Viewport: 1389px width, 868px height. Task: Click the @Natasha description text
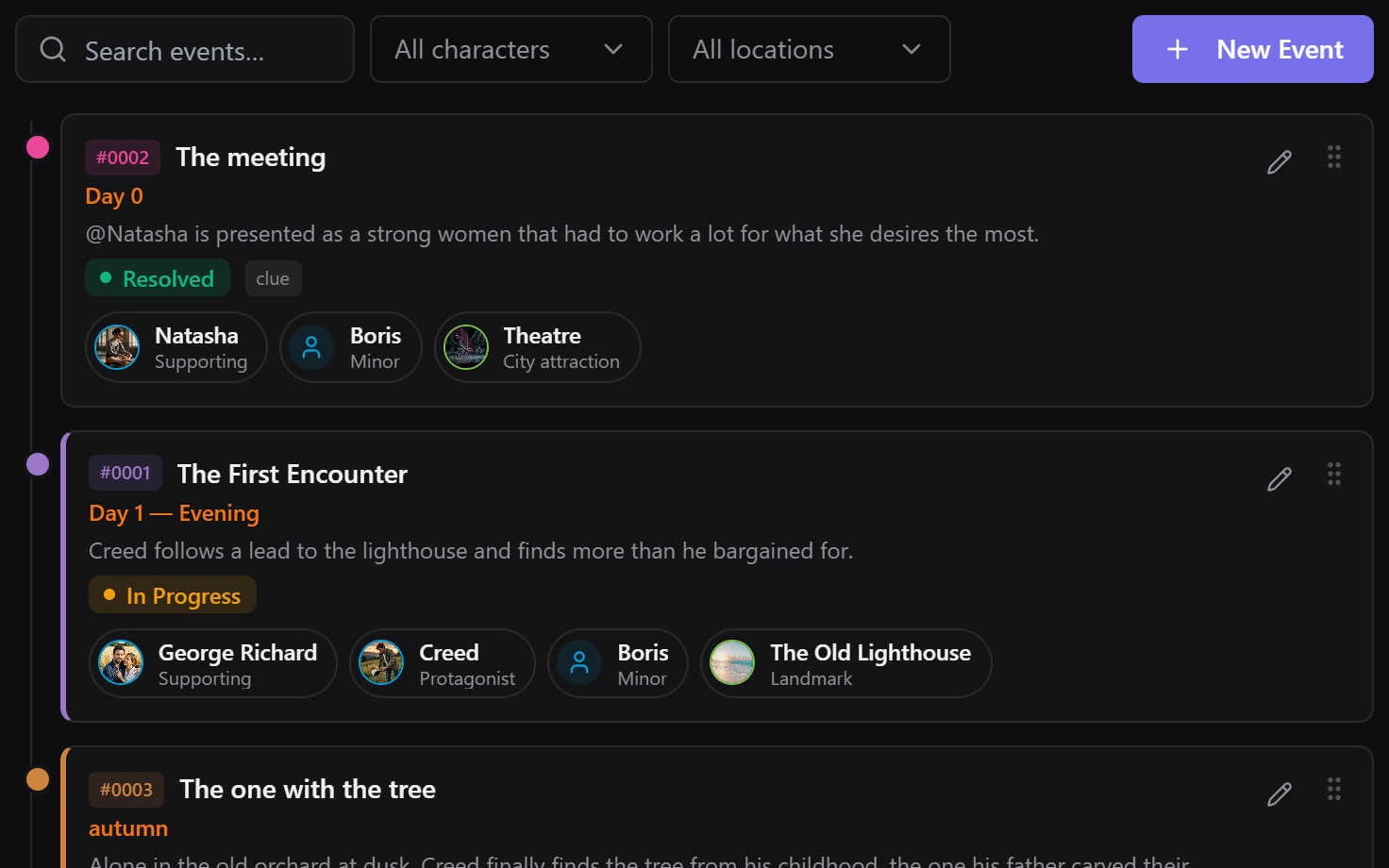[562, 234]
